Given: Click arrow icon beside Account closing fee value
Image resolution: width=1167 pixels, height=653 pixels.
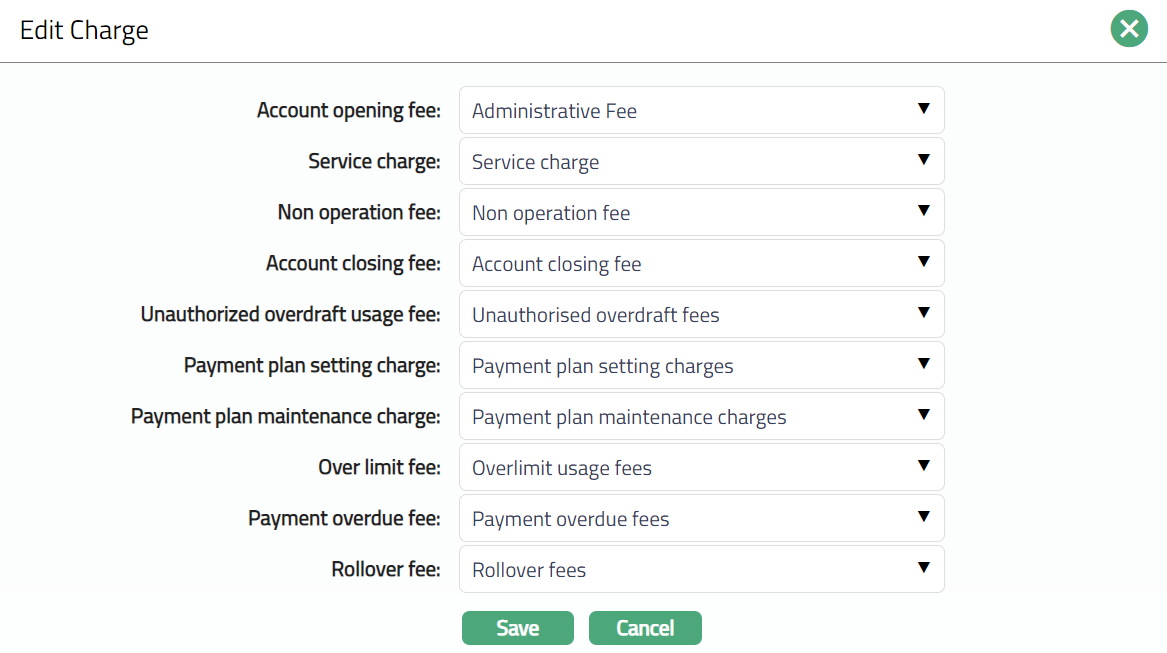Looking at the screenshot, I should [924, 262].
